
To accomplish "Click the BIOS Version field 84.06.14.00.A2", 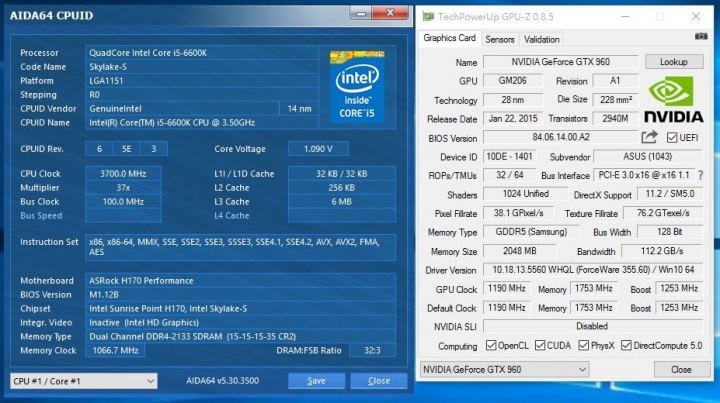I will tap(560, 137).
